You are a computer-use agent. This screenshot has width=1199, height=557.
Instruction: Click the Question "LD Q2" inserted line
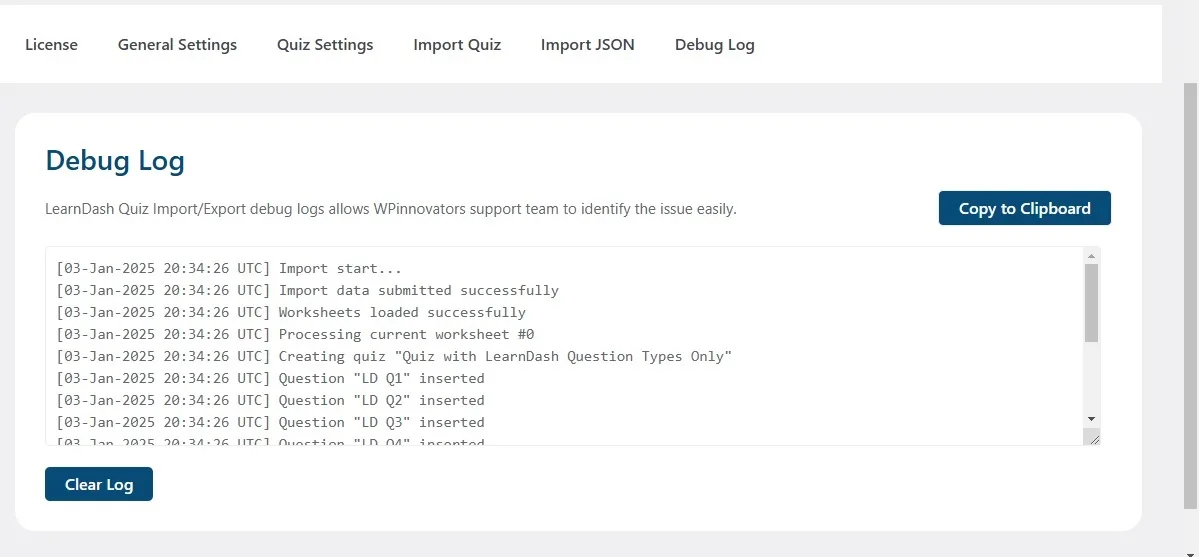coord(270,400)
